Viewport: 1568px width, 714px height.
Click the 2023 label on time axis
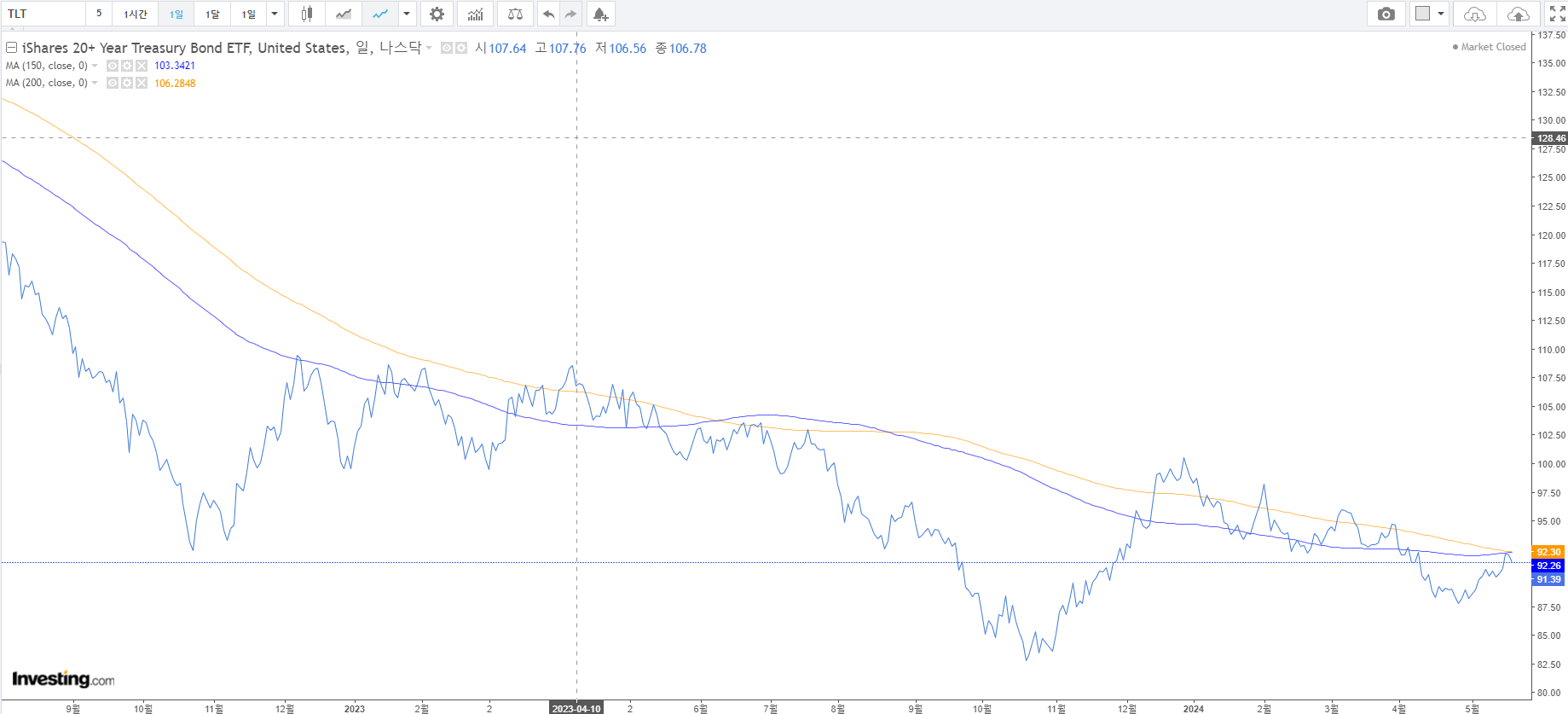tap(355, 709)
